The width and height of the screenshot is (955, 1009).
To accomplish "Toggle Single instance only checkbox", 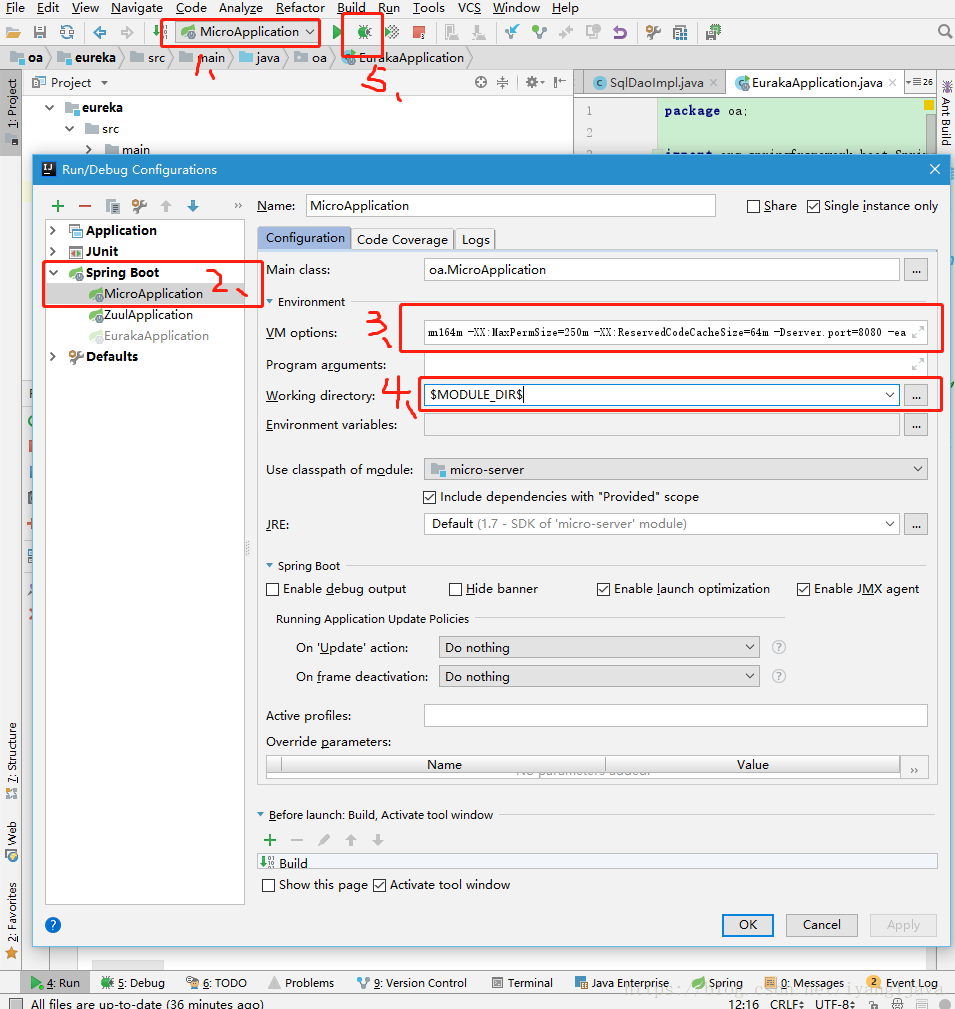I will point(813,207).
